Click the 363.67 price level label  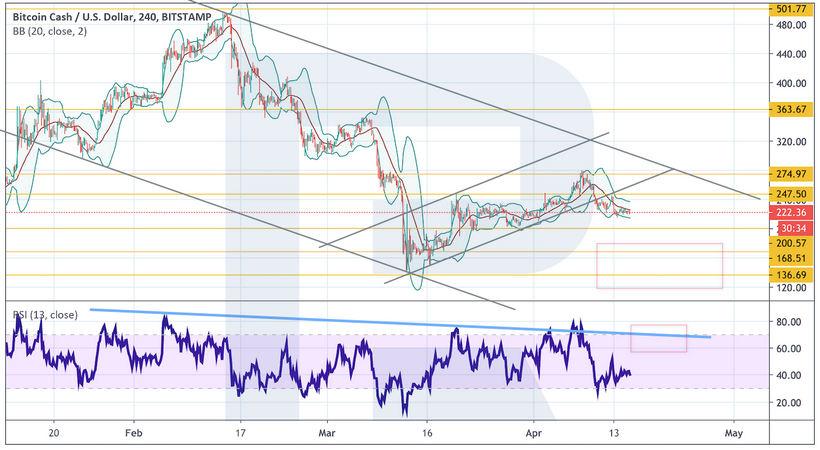(x=791, y=109)
